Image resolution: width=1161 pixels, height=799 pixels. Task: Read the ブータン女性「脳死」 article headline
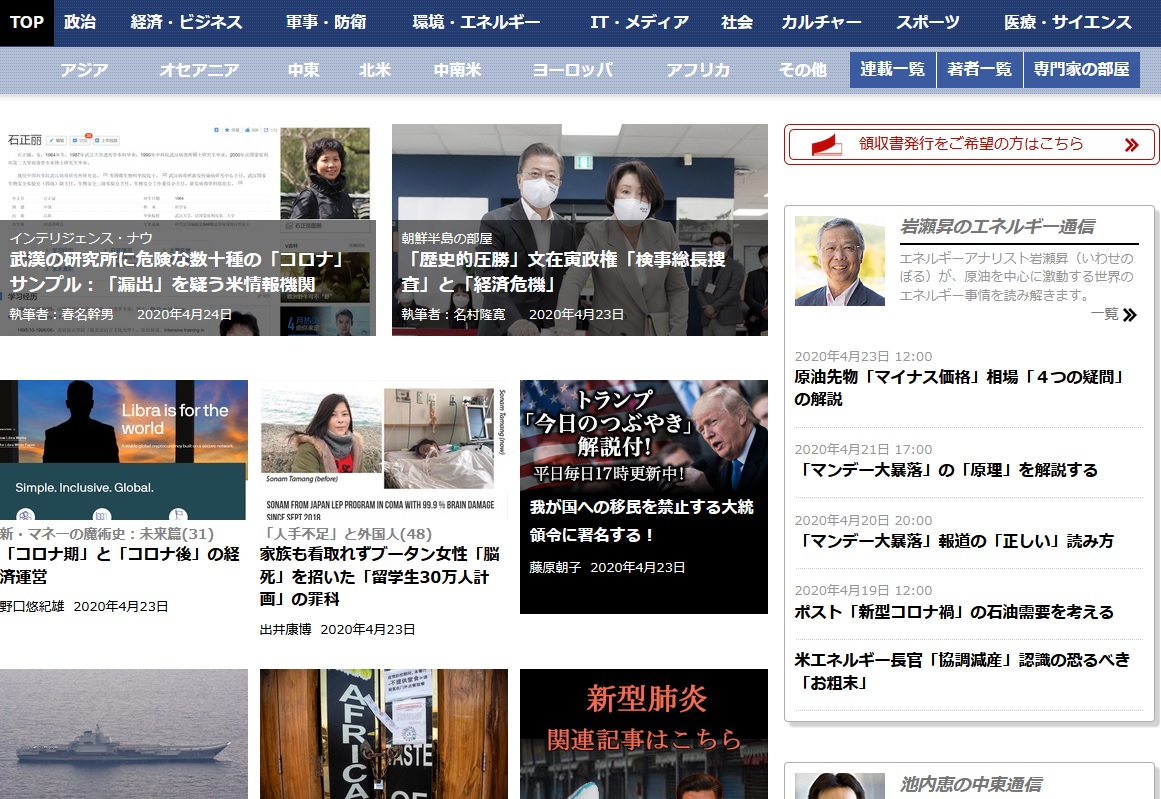coord(380,576)
